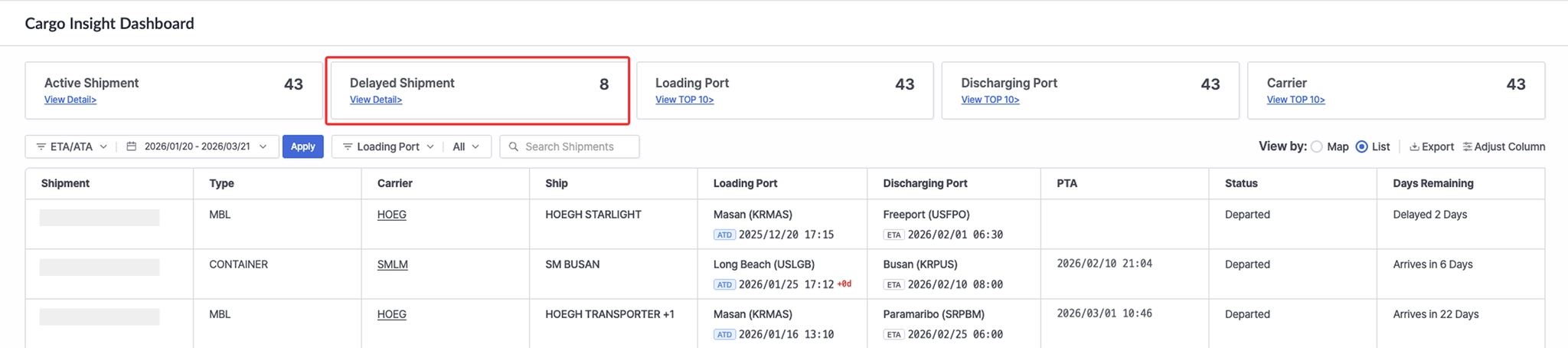Click the Adjust Column sliders icon
Screen dimensions: 1568x348
point(1467,146)
